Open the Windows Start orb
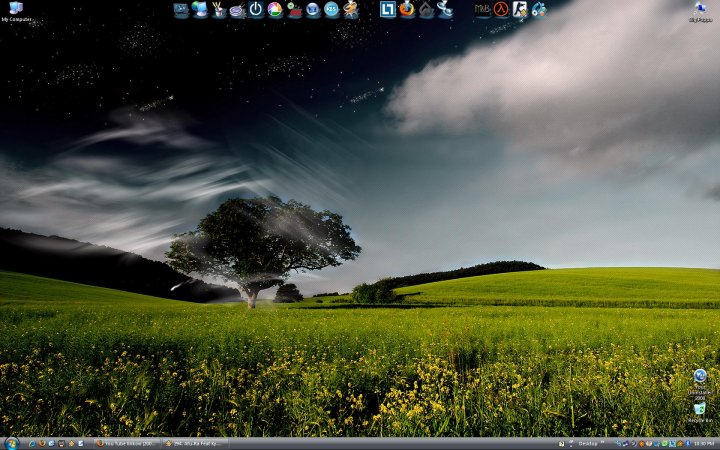720x450 pixels. pyautogui.click(x=11, y=444)
